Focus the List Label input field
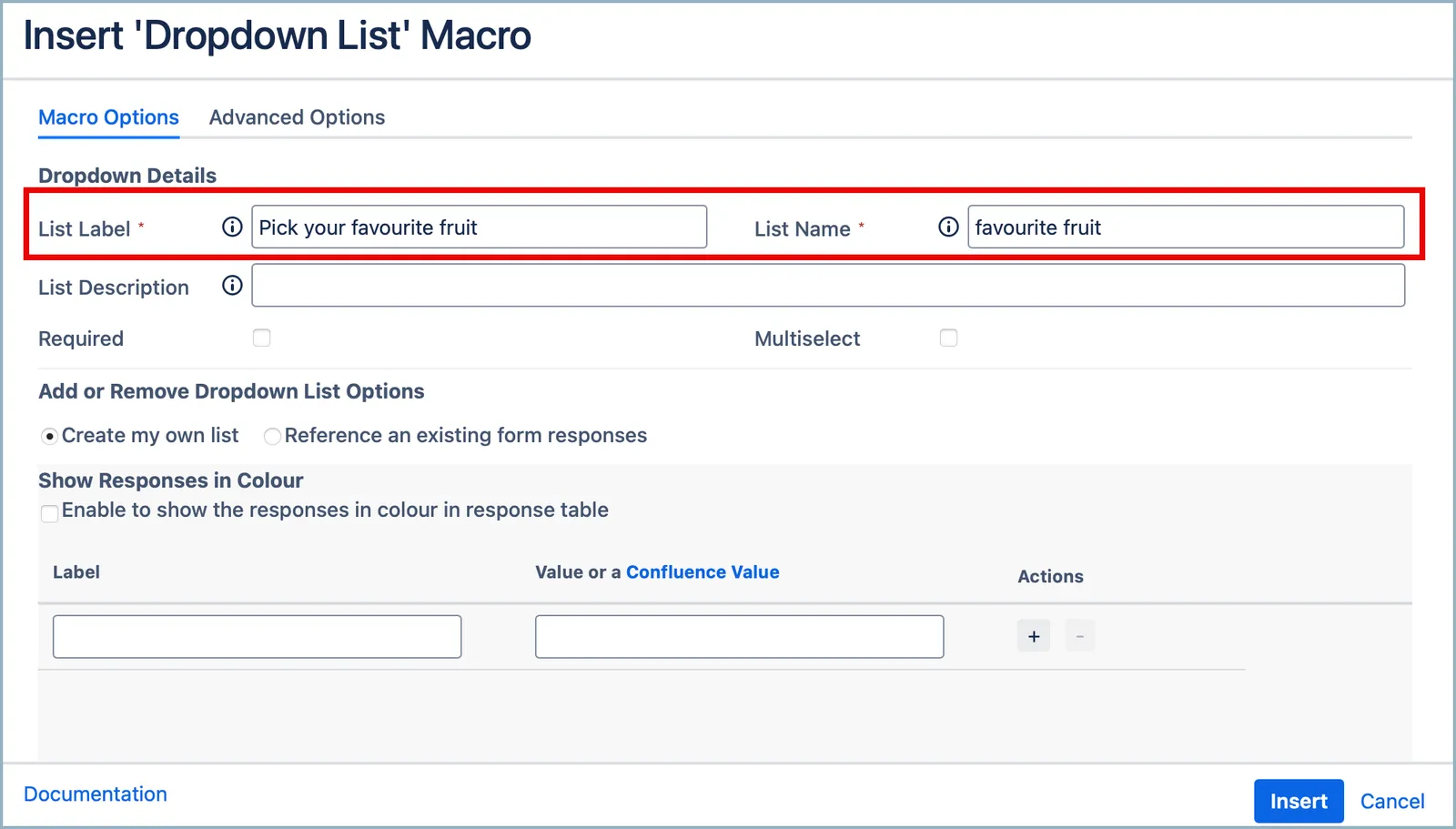This screenshot has height=829, width=1456. pyautogui.click(x=479, y=227)
